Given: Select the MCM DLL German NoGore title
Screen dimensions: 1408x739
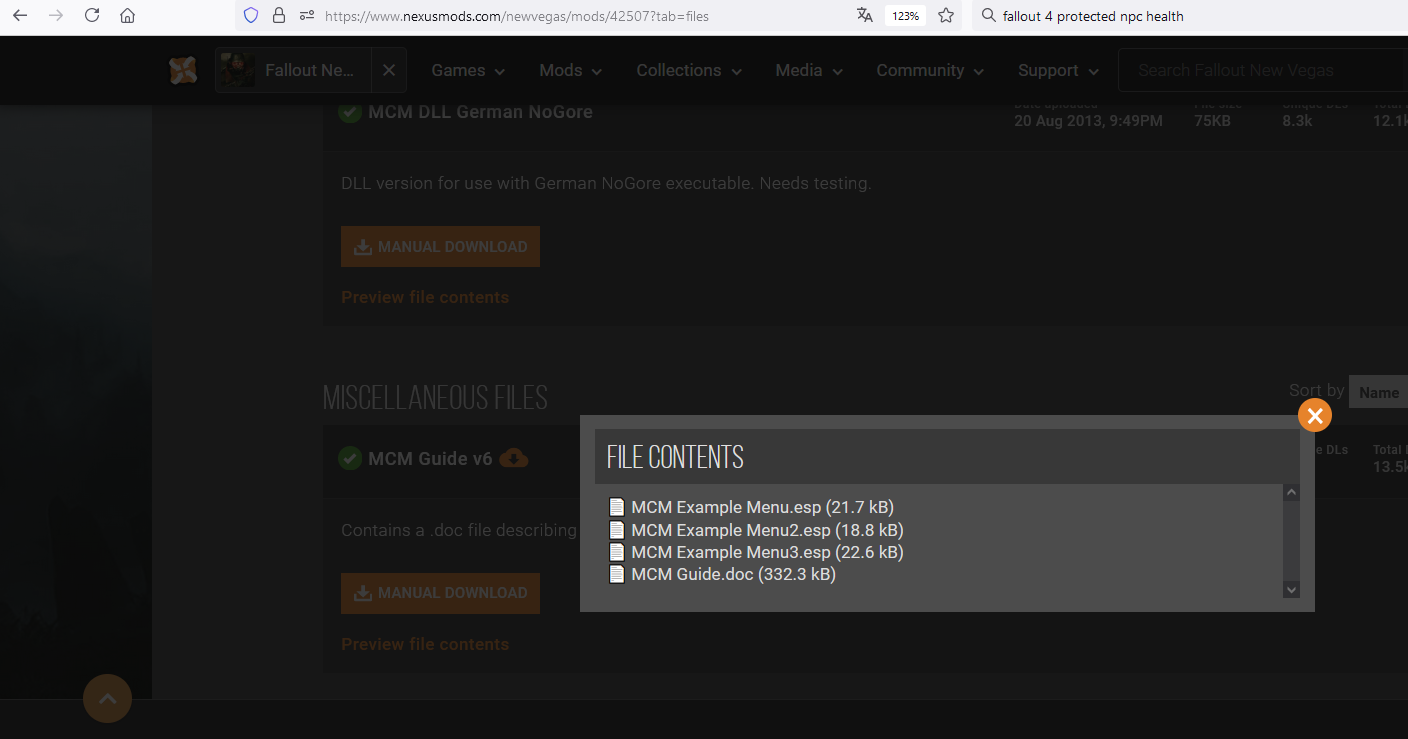Looking at the screenshot, I should (480, 112).
